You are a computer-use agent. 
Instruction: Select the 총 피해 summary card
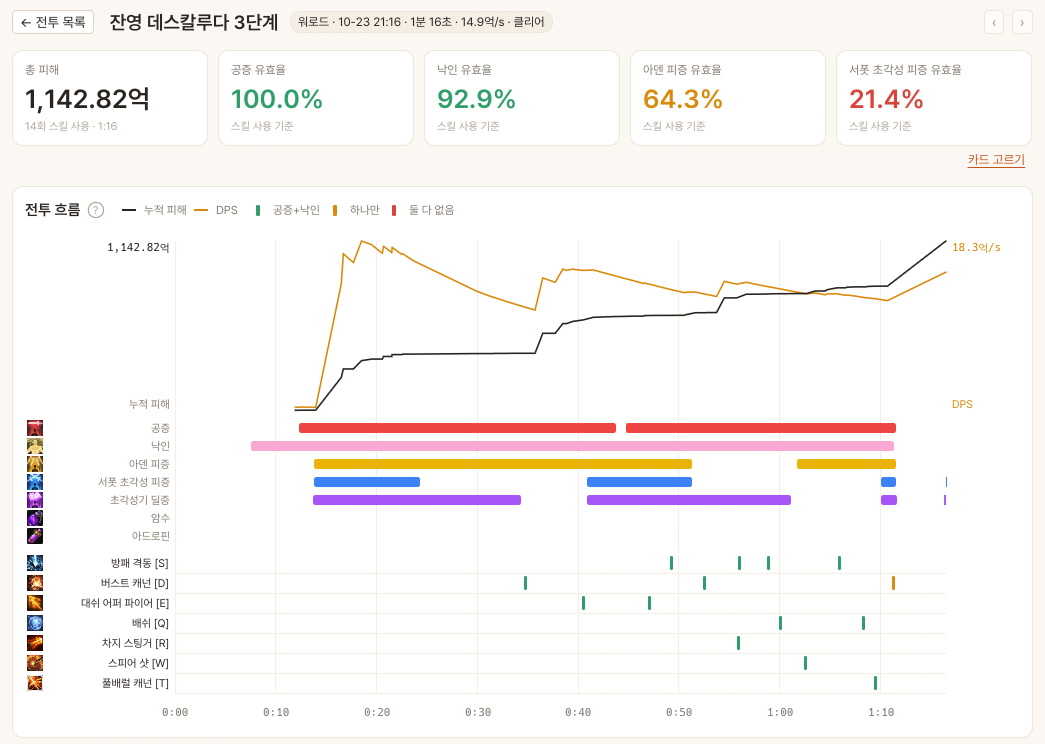tap(110, 98)
